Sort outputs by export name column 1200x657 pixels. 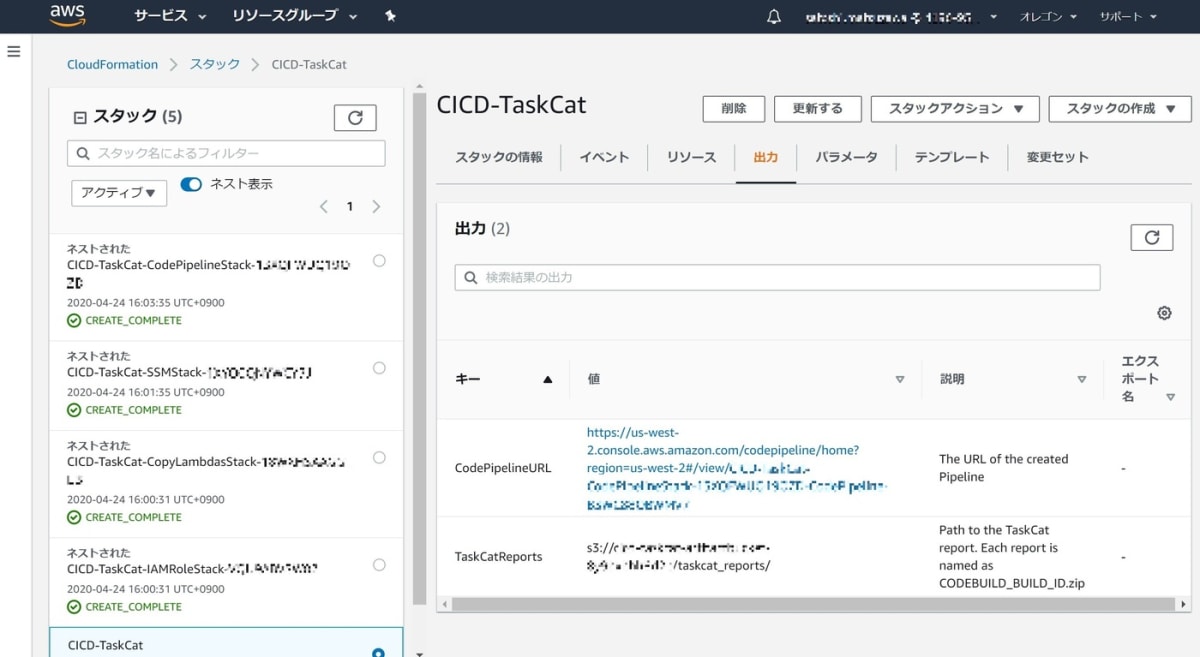(x=1171, y=397)
